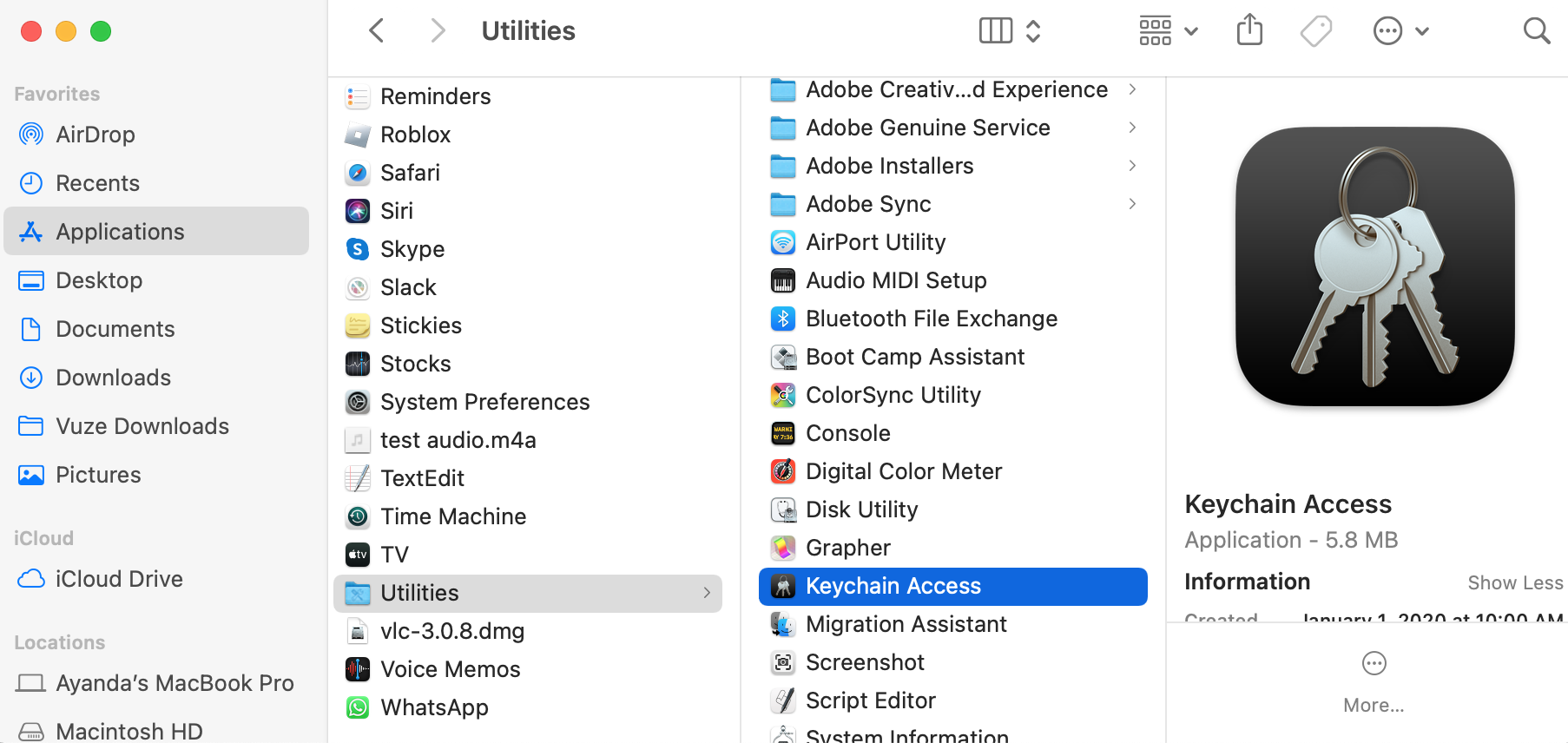The width and height of the screenshot is (1568, 743).
Task: Click the Edit Tags icon
Action: coord(1316,31)
